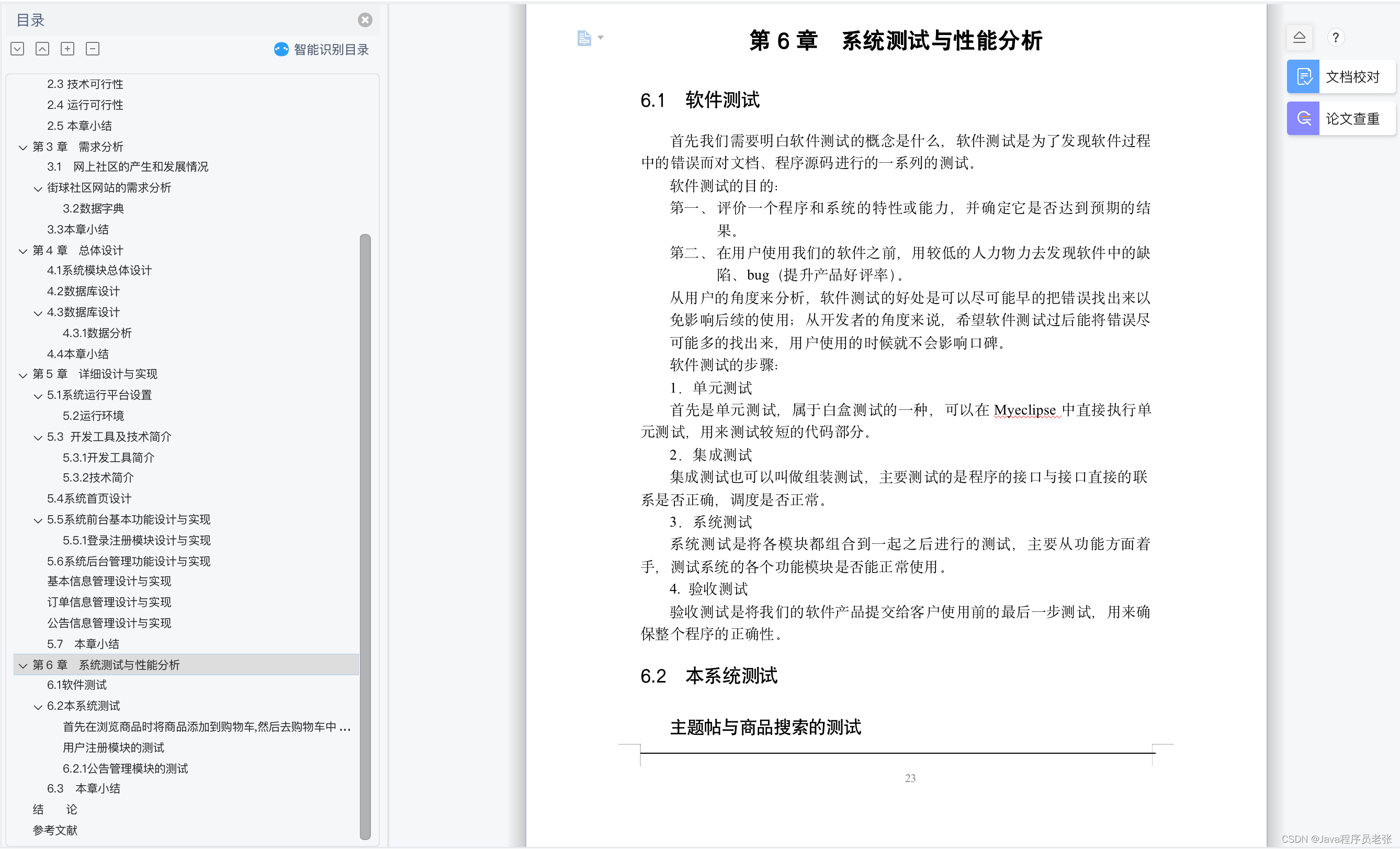Jump to 4.3.1数据分析
The image size is (1400, 849).
point(97,333)
